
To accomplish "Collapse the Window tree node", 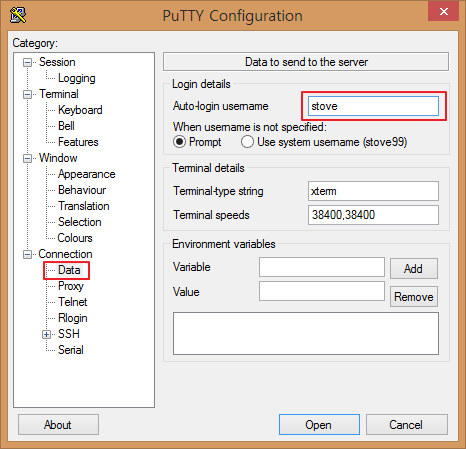I will (27, 158).
